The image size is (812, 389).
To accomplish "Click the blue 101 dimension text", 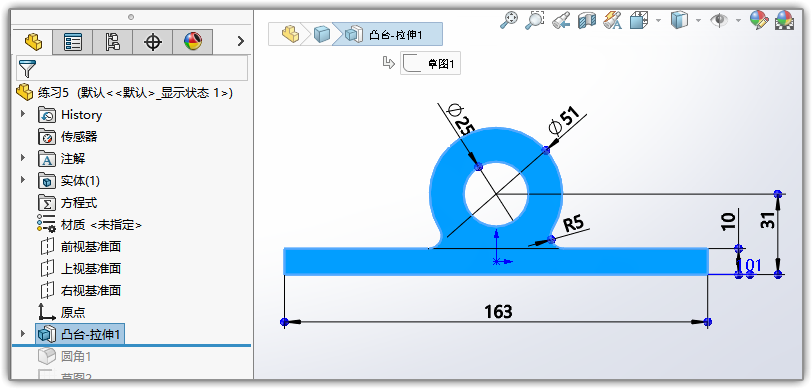I will tap(750, 266).
